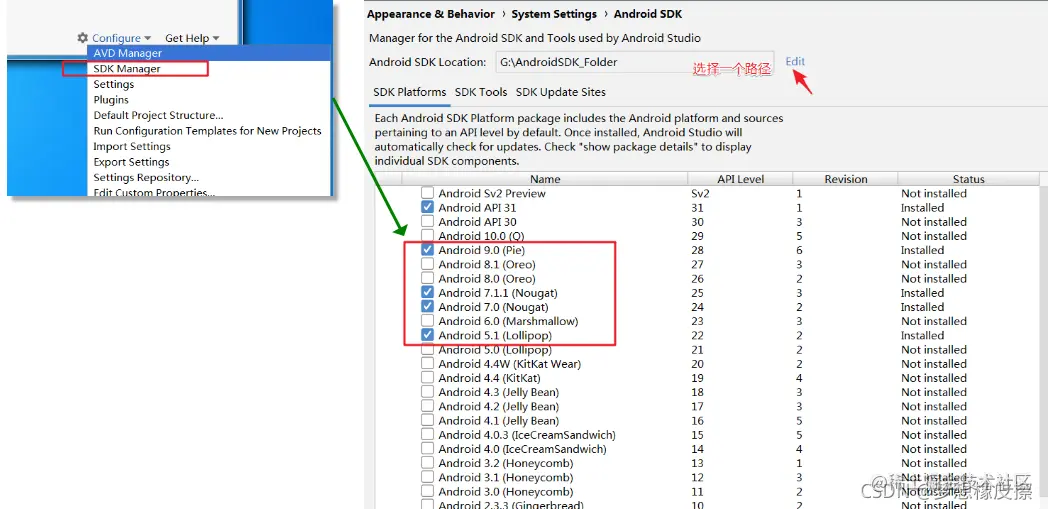The height and width of the screenshot is (509, 1048).
Task: Click the API Level column header
Action: (x=741, y=179)
